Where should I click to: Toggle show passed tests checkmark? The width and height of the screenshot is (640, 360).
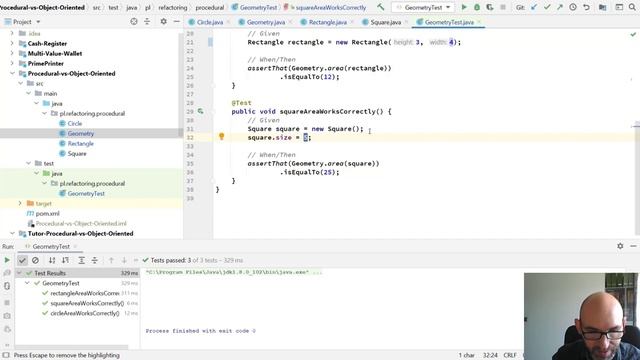(22, 260)
